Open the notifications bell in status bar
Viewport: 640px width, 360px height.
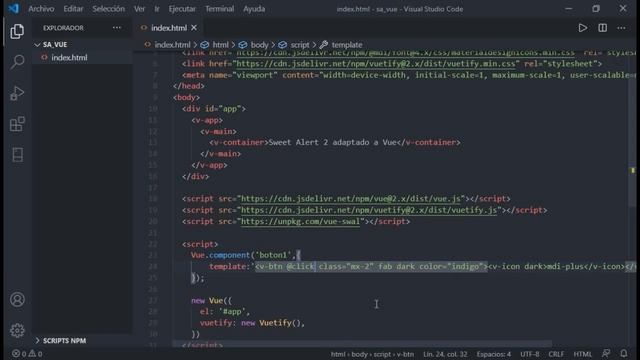(624, 353)
